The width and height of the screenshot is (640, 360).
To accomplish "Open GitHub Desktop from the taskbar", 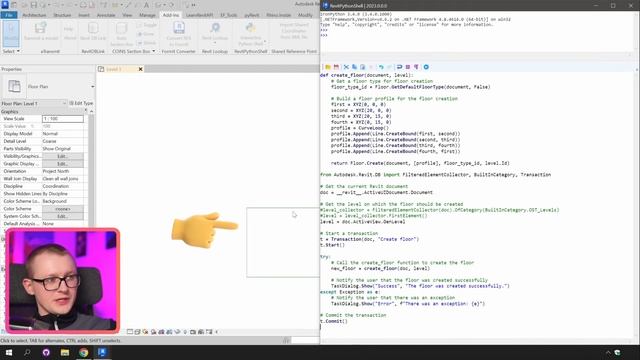I will [46, 352].
